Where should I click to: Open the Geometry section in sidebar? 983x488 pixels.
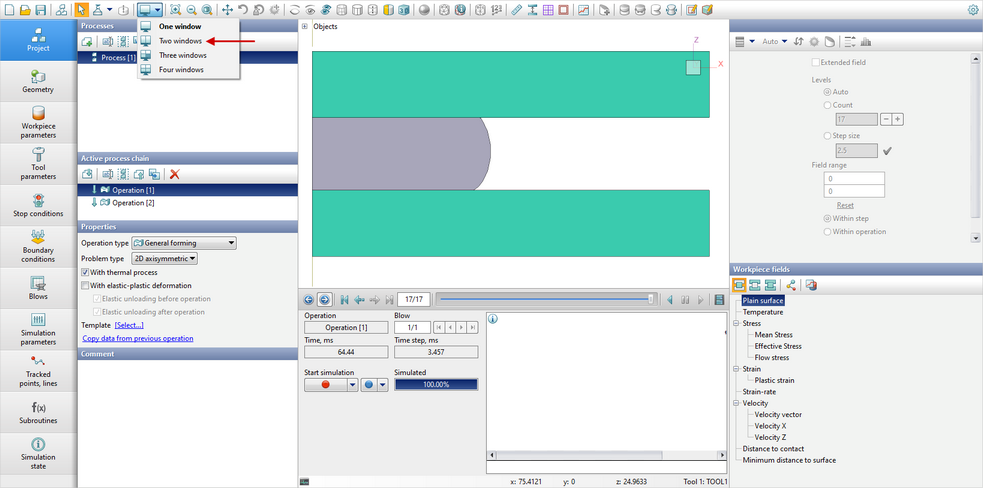point(38,82)
